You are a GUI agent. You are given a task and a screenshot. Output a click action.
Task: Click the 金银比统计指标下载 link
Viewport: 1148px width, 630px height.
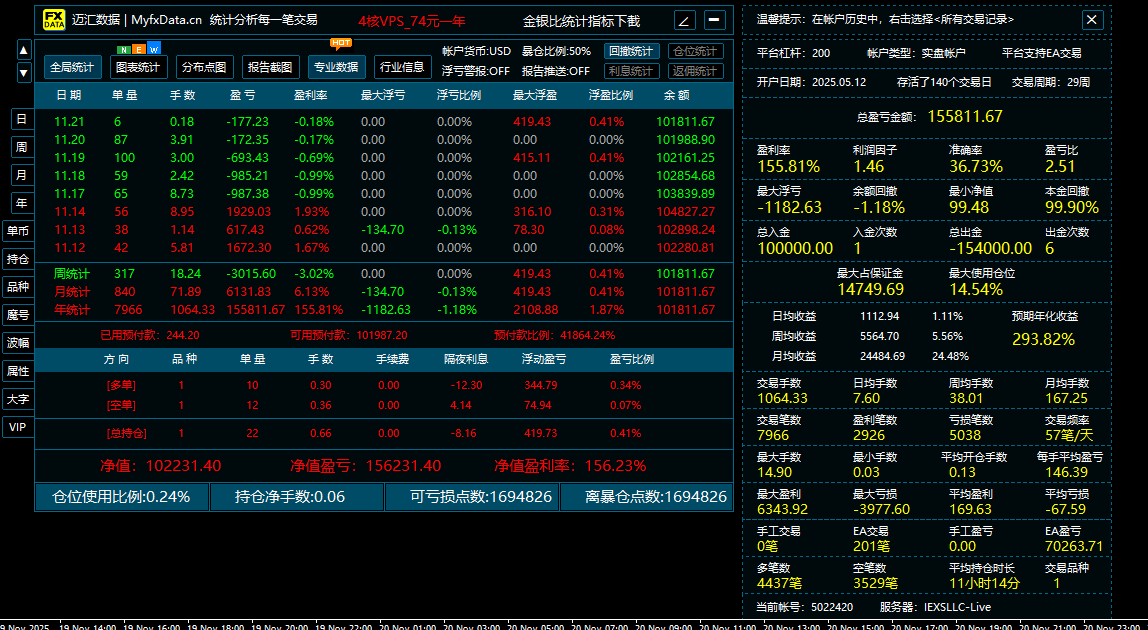point(581,21)
